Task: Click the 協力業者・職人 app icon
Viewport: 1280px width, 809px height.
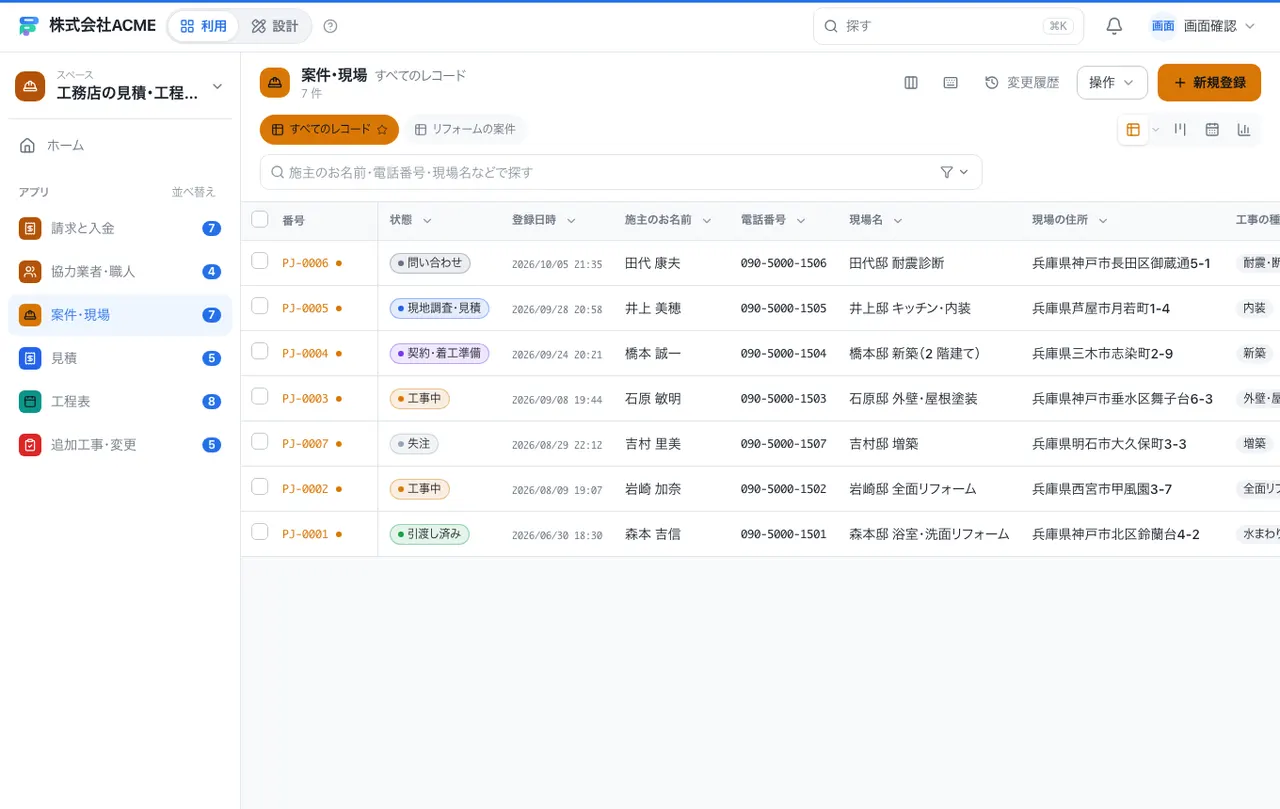Action: click(x=30, y=271)
